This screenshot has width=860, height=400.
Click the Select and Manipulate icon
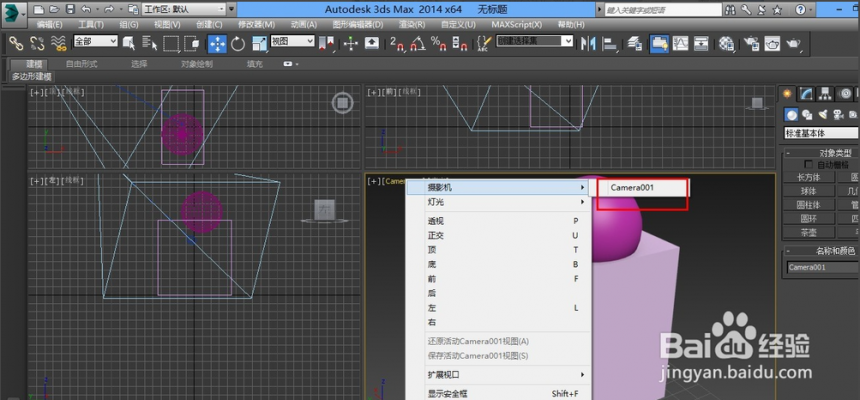351,43
